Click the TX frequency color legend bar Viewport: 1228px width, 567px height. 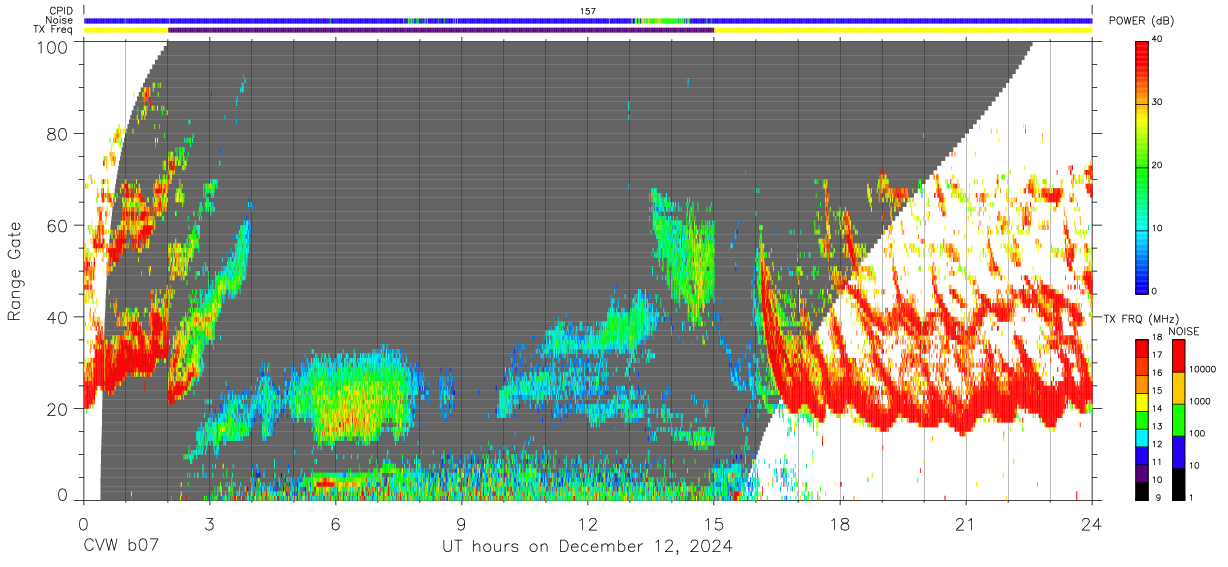click(1142, 419)
